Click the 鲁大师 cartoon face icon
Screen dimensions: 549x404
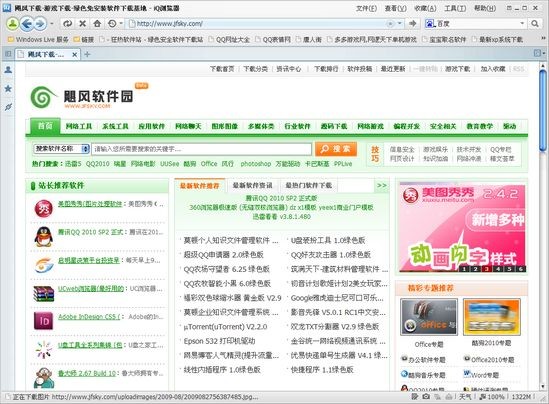click(x=44, y=378)
